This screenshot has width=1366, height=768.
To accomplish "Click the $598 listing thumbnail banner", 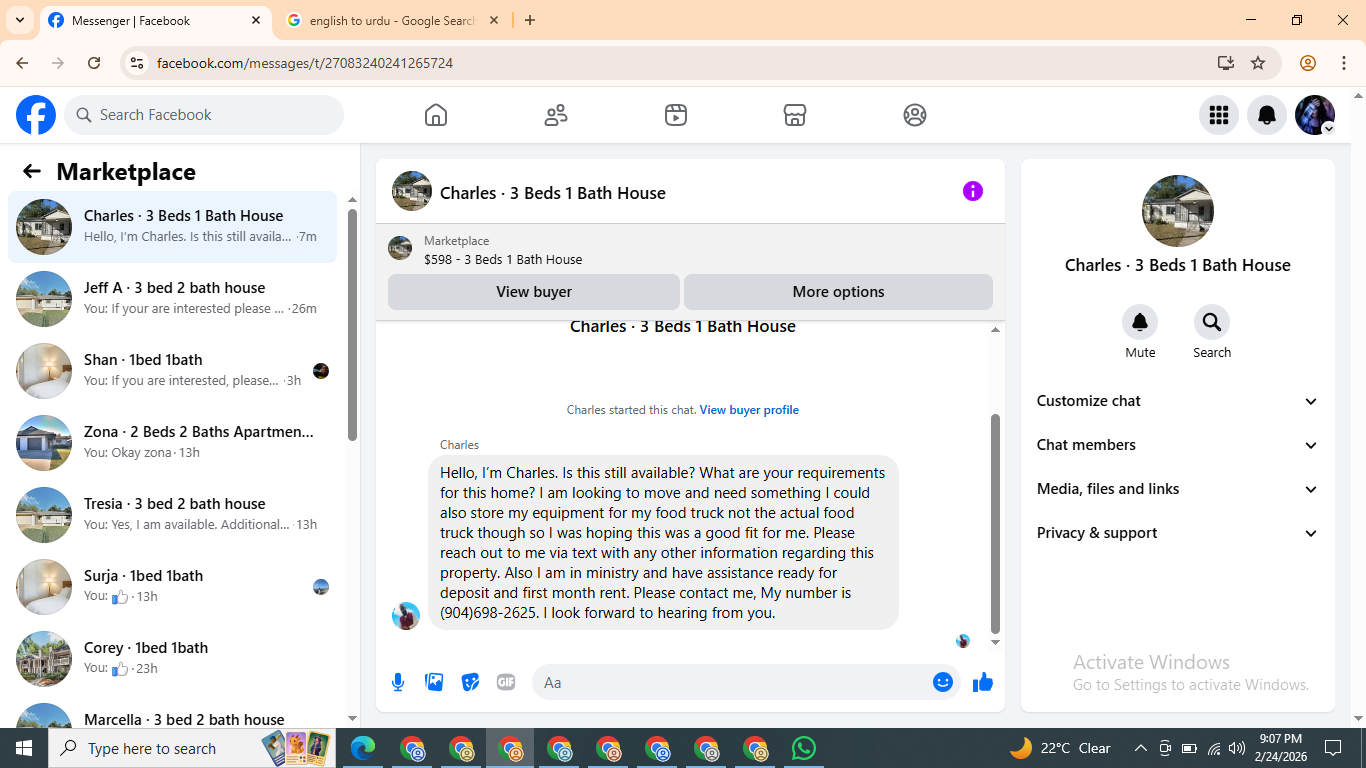I will [400, 248].
